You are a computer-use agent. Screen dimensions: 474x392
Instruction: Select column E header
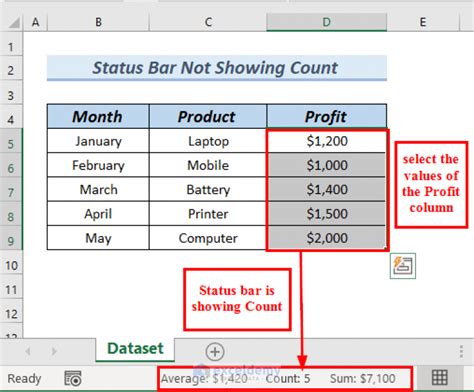tap(423, 22)
